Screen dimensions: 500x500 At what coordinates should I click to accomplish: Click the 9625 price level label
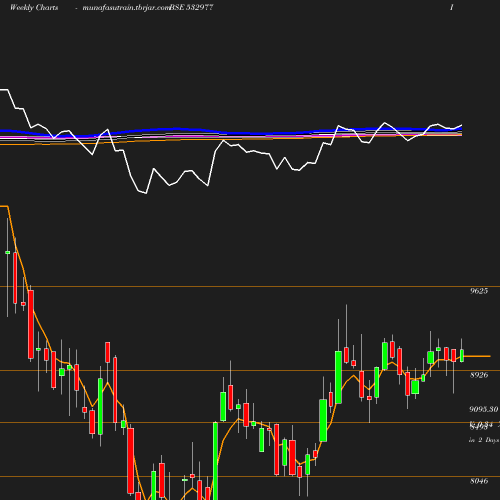coord(479,291)
